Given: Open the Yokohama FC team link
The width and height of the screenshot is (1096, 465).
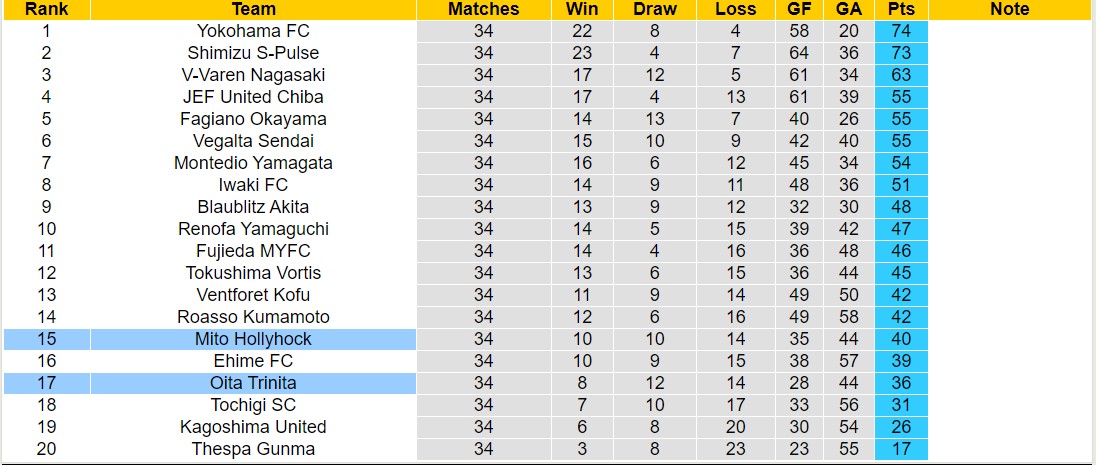Looking at the screenshot, I should tap(253, 31).
